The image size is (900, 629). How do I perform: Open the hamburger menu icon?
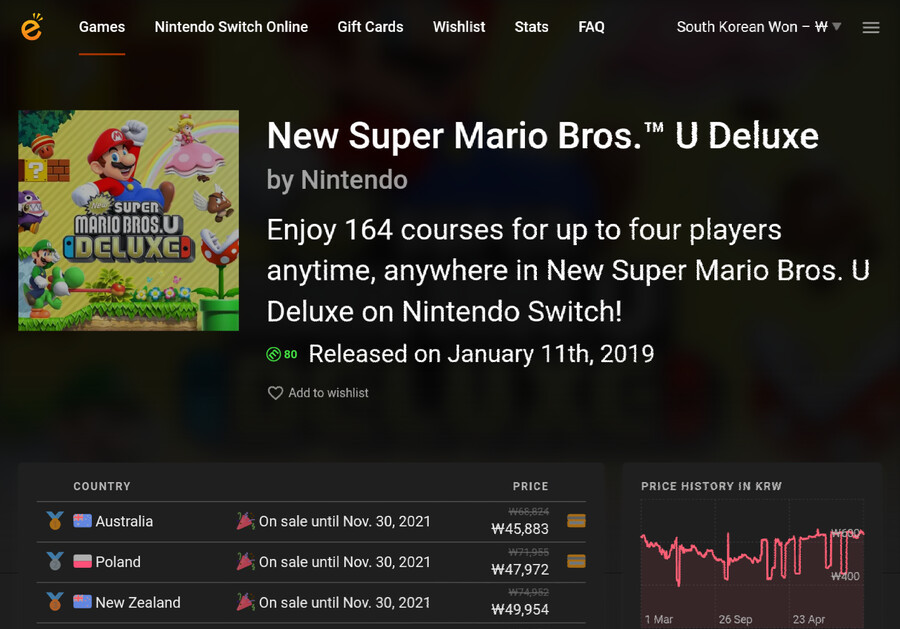click(x=871, y=27)
